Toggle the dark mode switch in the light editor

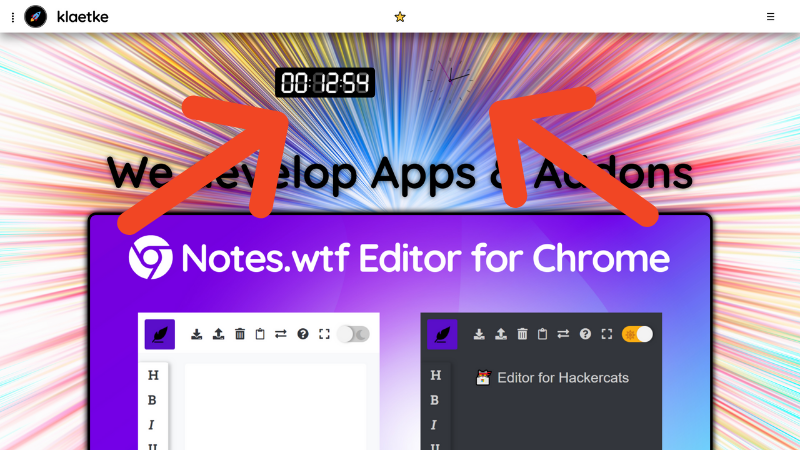[354, 334]
